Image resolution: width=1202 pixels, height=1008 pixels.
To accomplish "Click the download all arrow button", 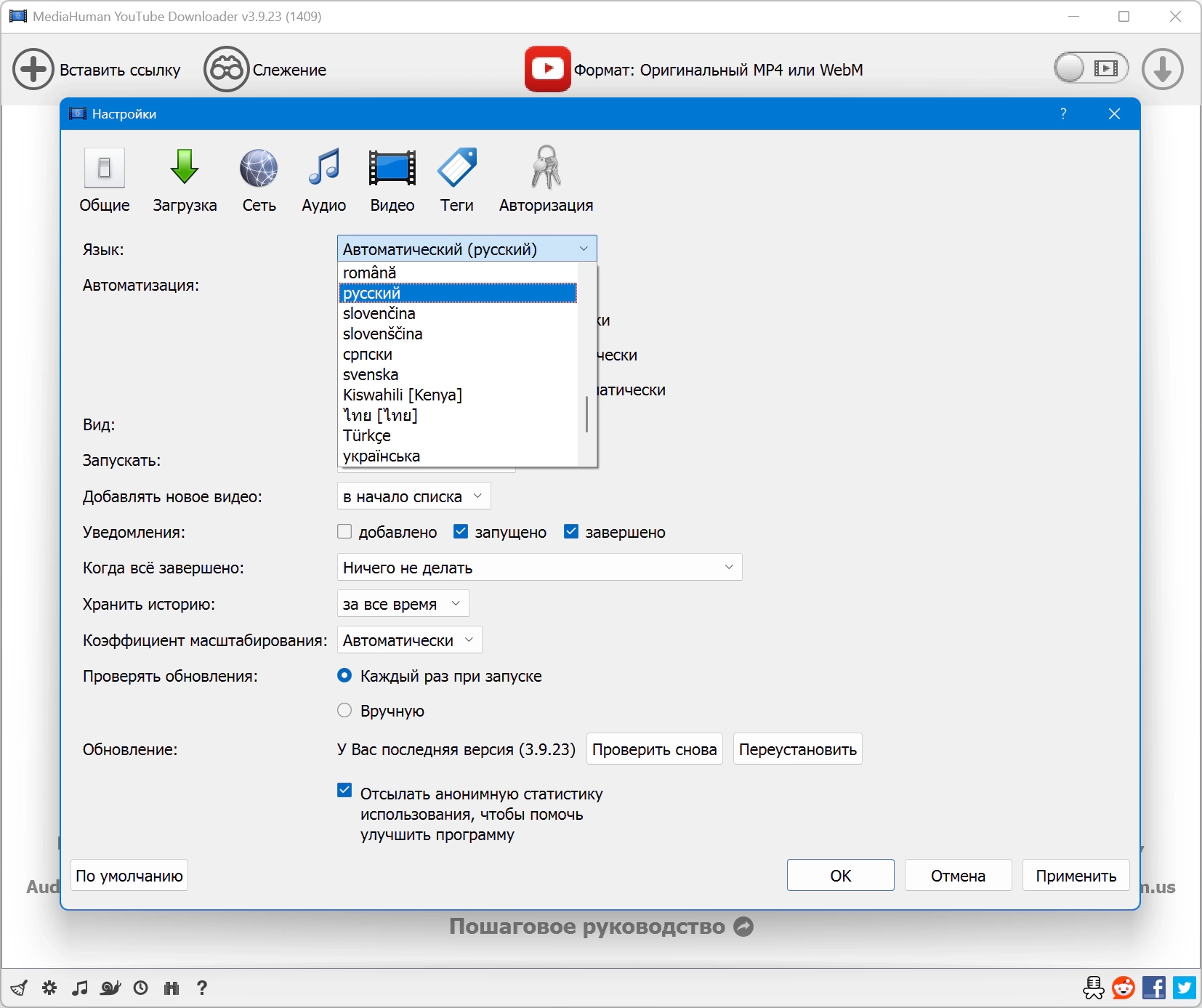I will click(x=1162, y=70).
